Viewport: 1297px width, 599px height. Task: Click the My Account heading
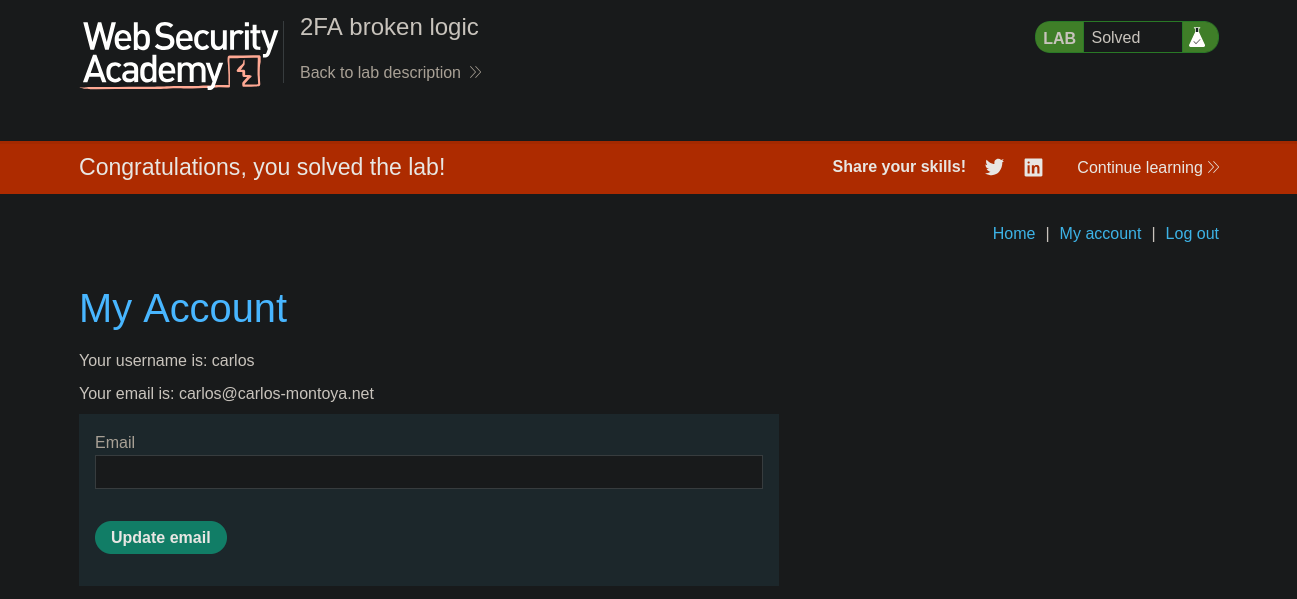(183, 308)
